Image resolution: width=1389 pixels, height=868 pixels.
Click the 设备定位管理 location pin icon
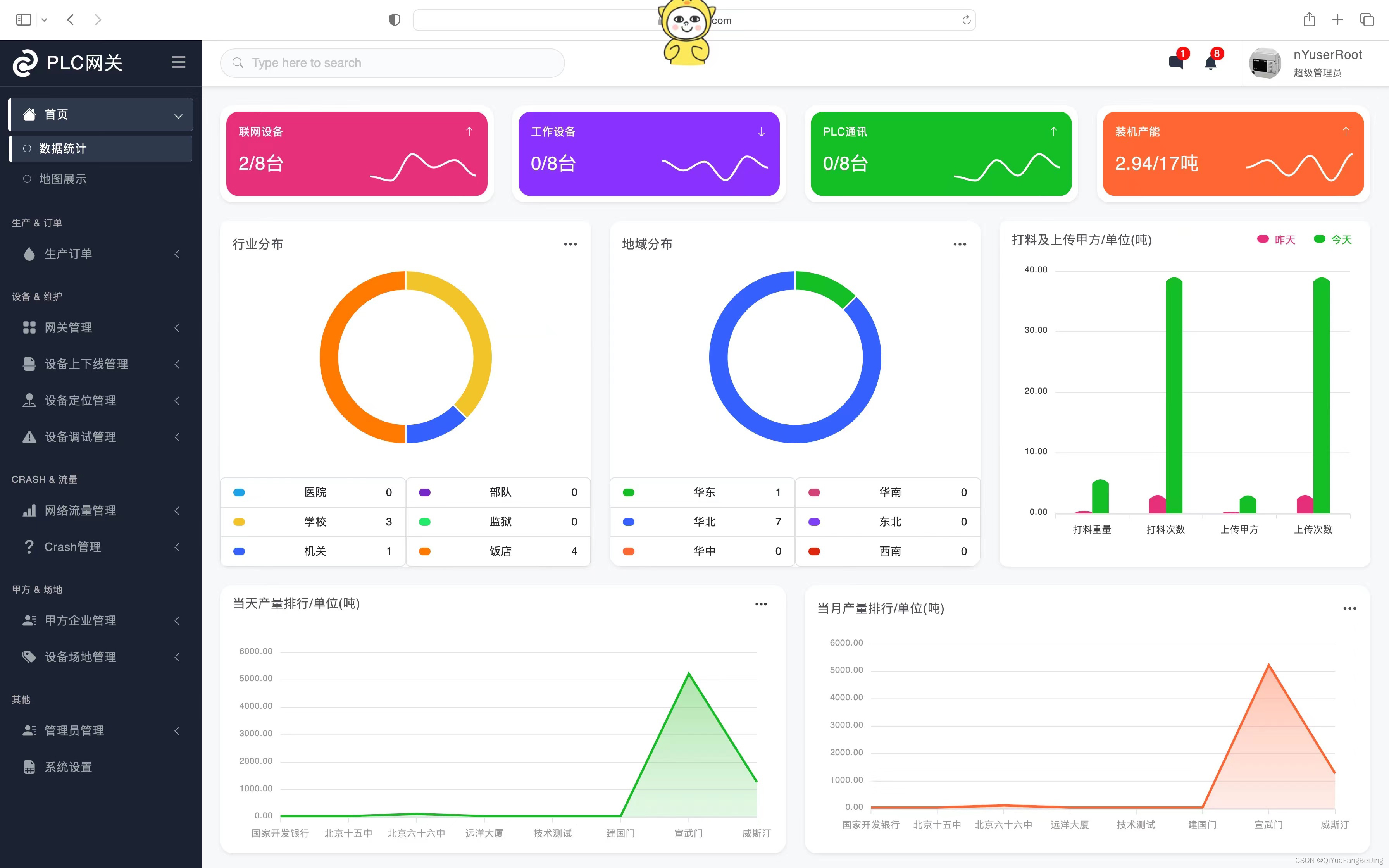pyautogui.click(x=28, y=400)
